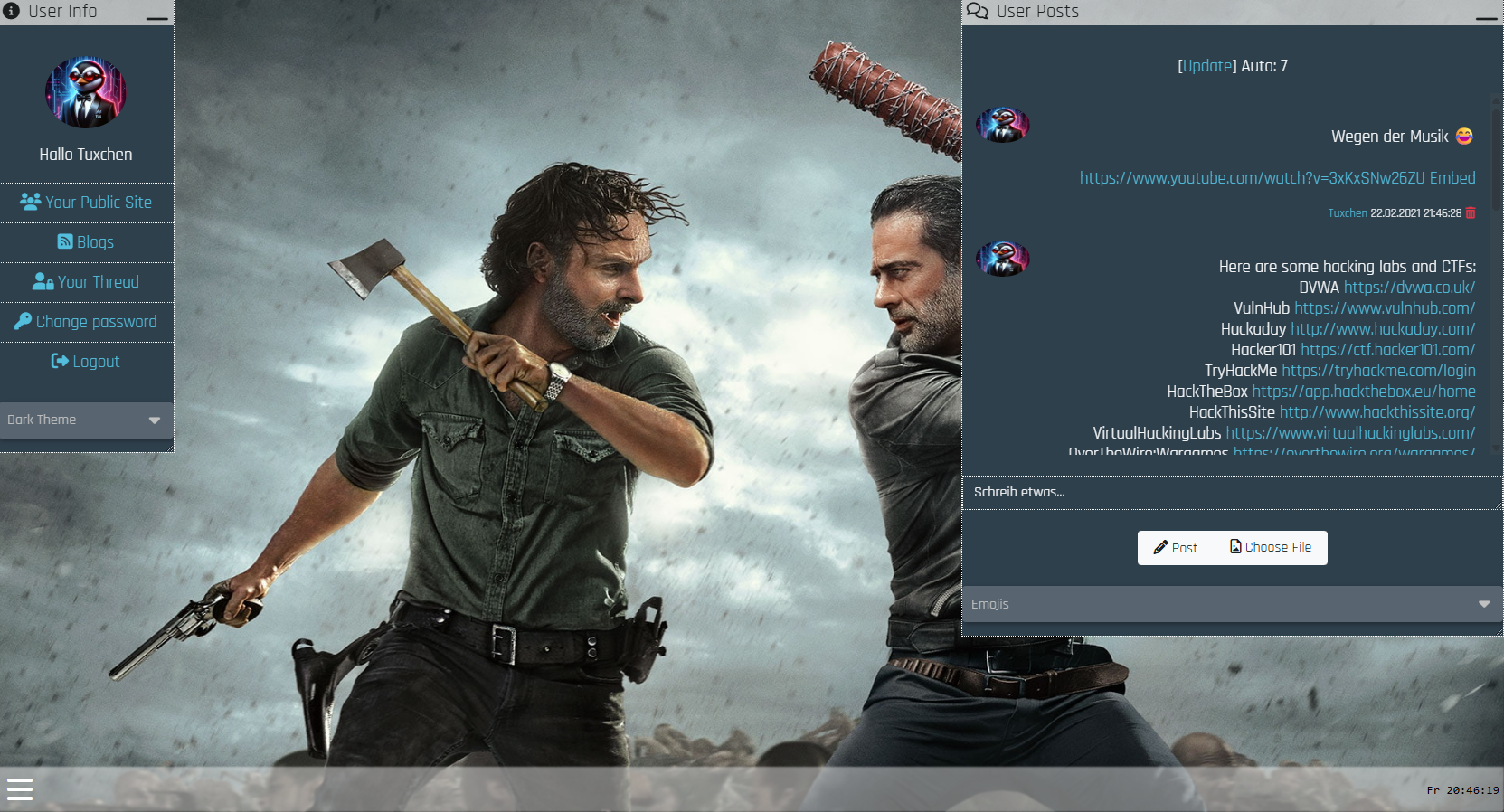Click the text Here are some hacking labs and CTFs
The image size is (1504, 812).
1348,267
